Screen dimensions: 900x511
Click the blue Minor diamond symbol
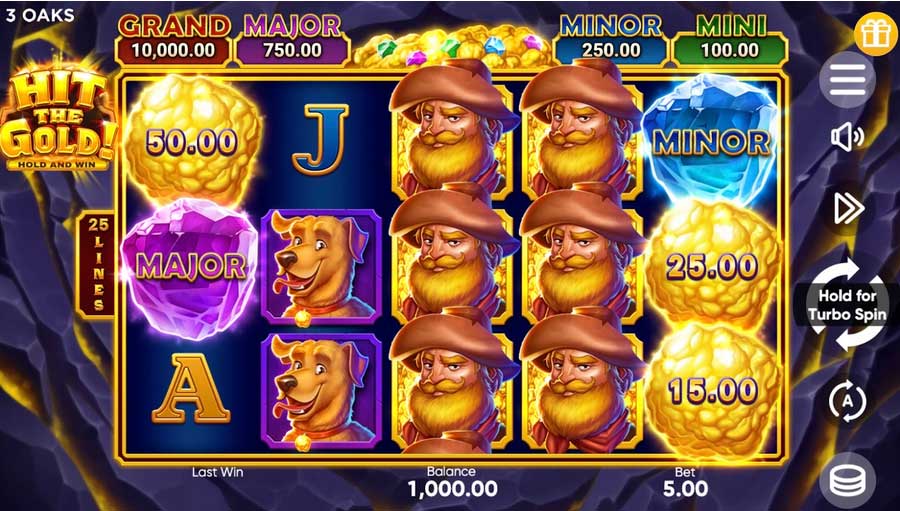[712, 142]
